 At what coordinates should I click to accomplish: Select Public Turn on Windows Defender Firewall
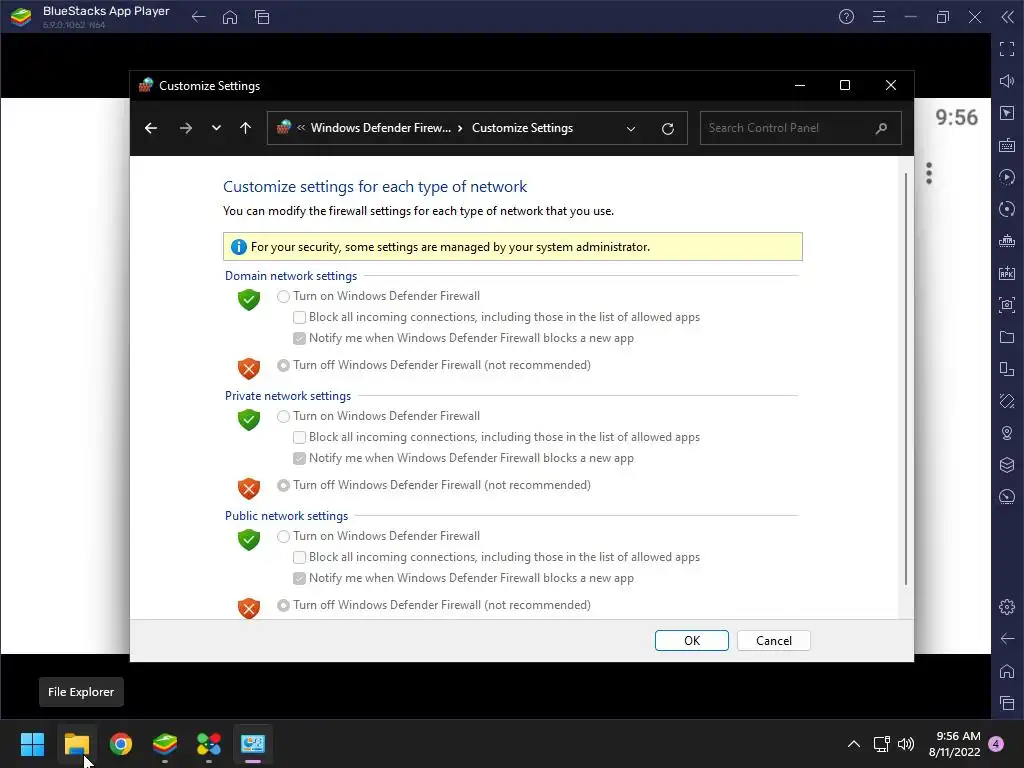coord(283,537)
